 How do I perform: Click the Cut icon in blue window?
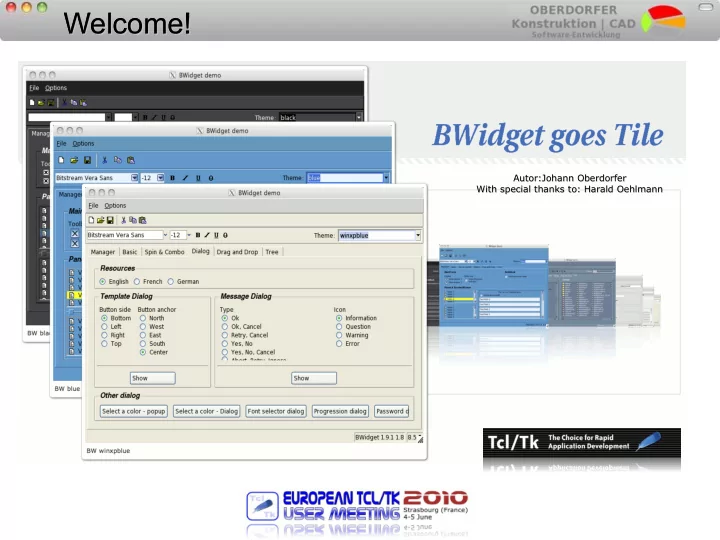[x=105, y=160]
